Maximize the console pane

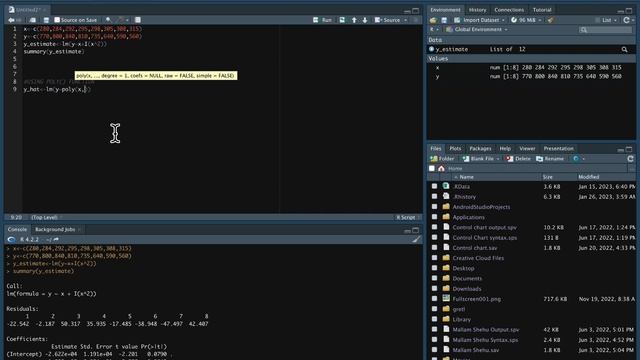416,230
